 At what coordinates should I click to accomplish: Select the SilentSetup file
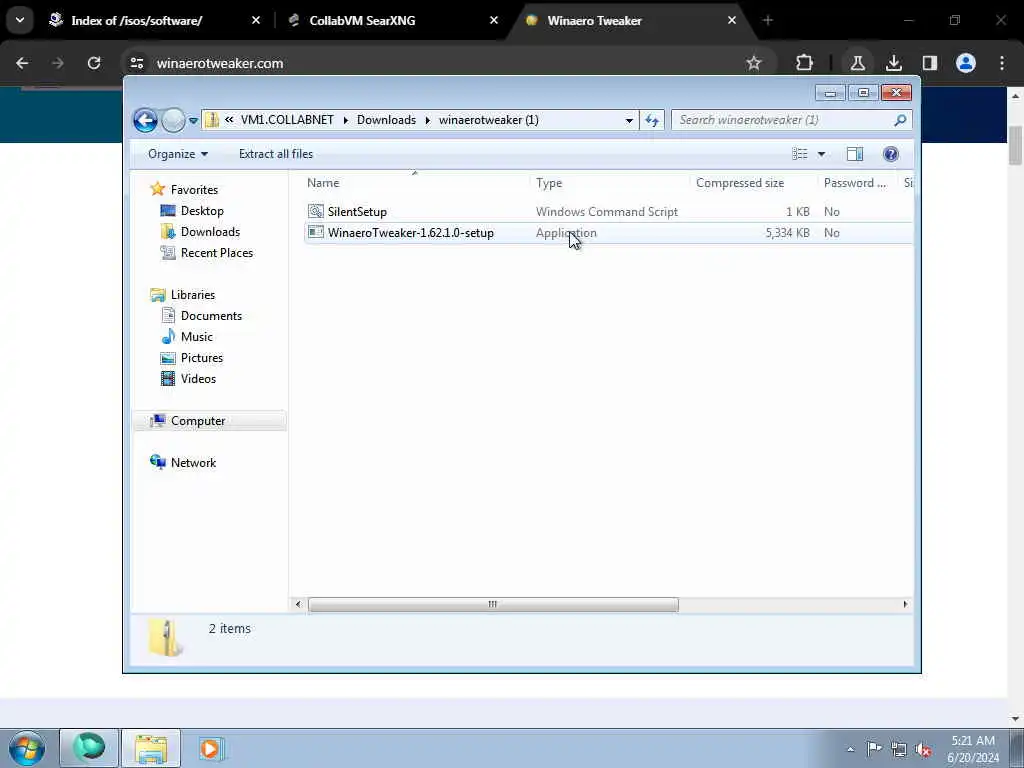point(357,212)
